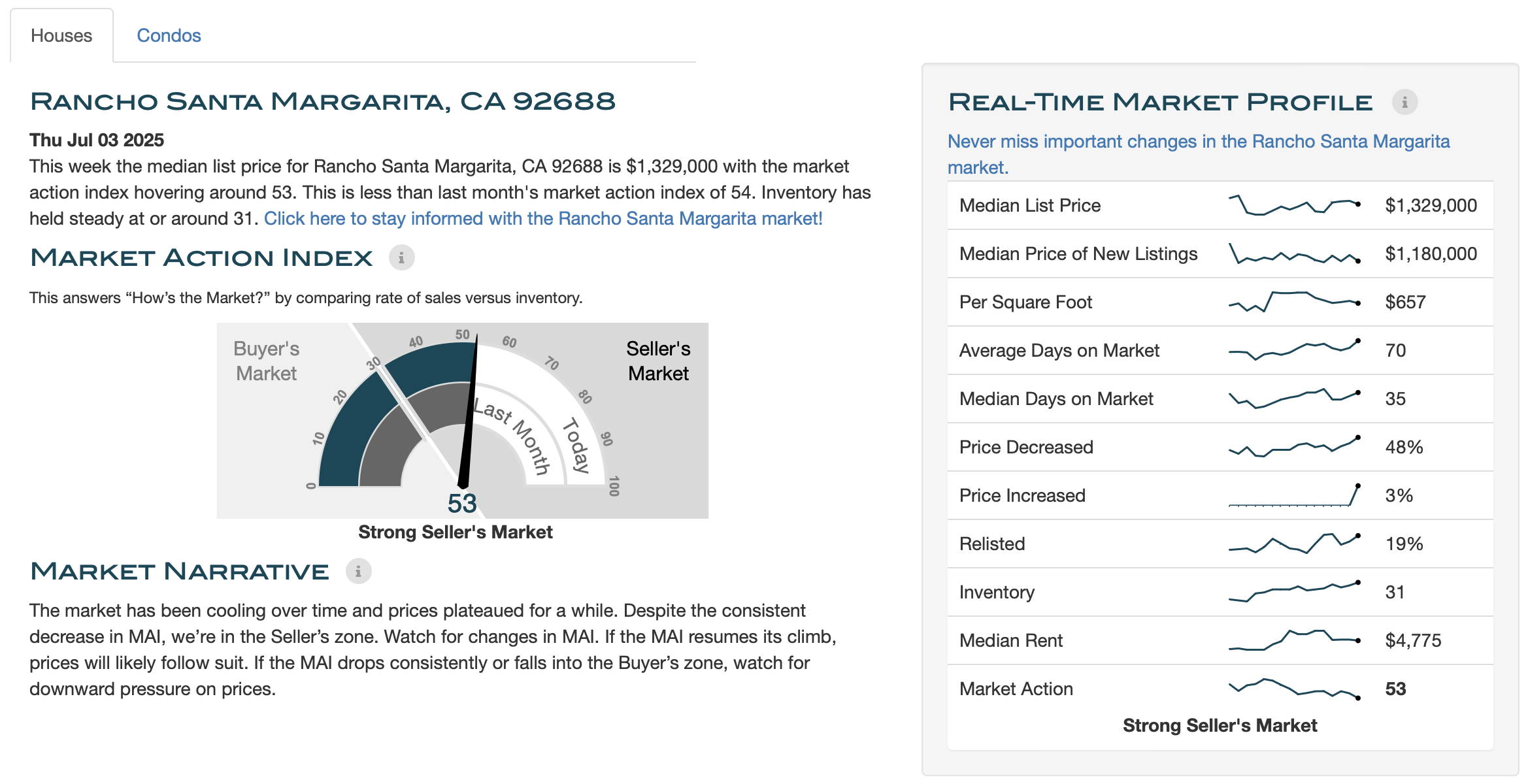Image resolution: width=1528 pixels, height=784 pixels.
Task: Open the stay informed market link
Action: pyautogui.click(x=543, y=218)
